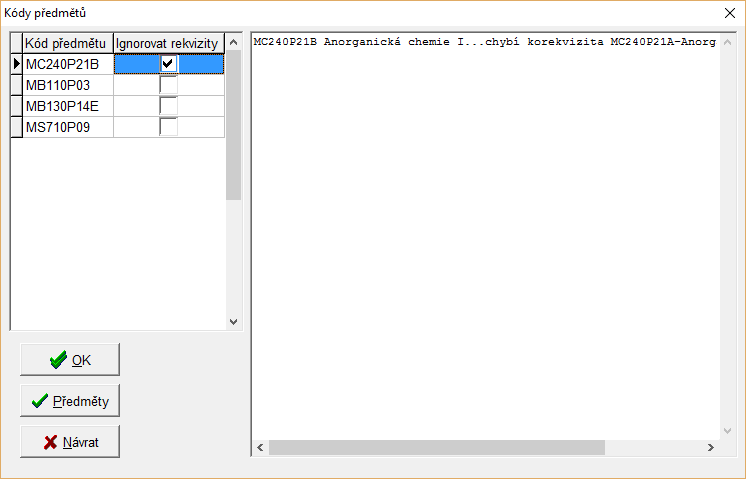746x479 pixels.
Task: Uncheck Ignorovat rekvizity for MC240P21B
Action: [168, 64]
